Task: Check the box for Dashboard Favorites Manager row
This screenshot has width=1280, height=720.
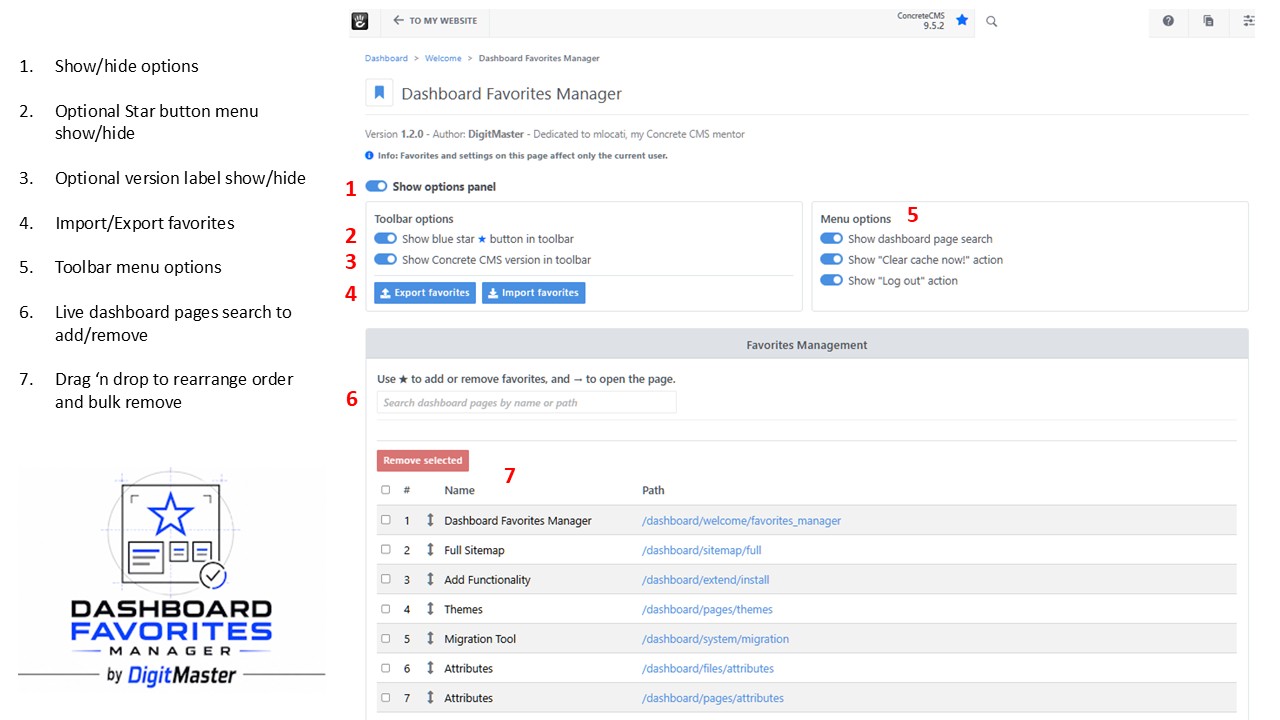Action: pyautogui.click(x=386, y=520)
